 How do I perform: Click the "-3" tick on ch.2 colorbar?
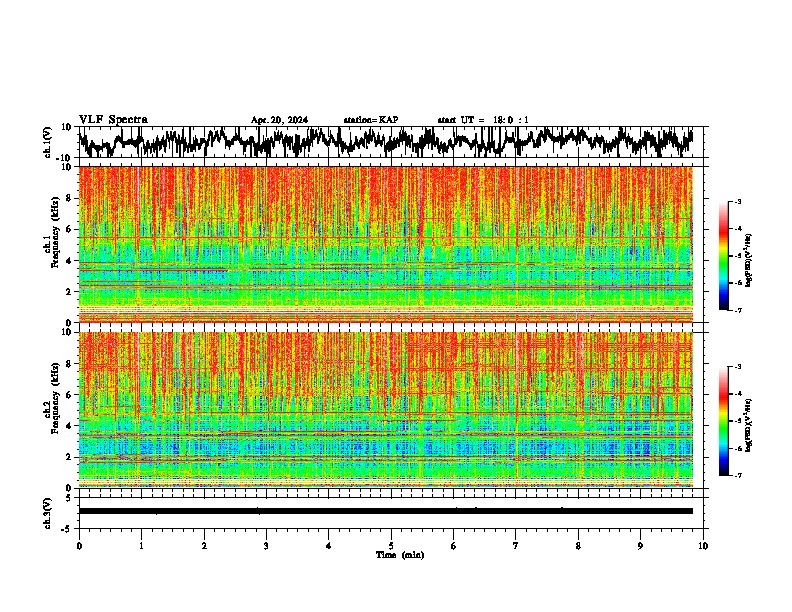tap(737, 367)
